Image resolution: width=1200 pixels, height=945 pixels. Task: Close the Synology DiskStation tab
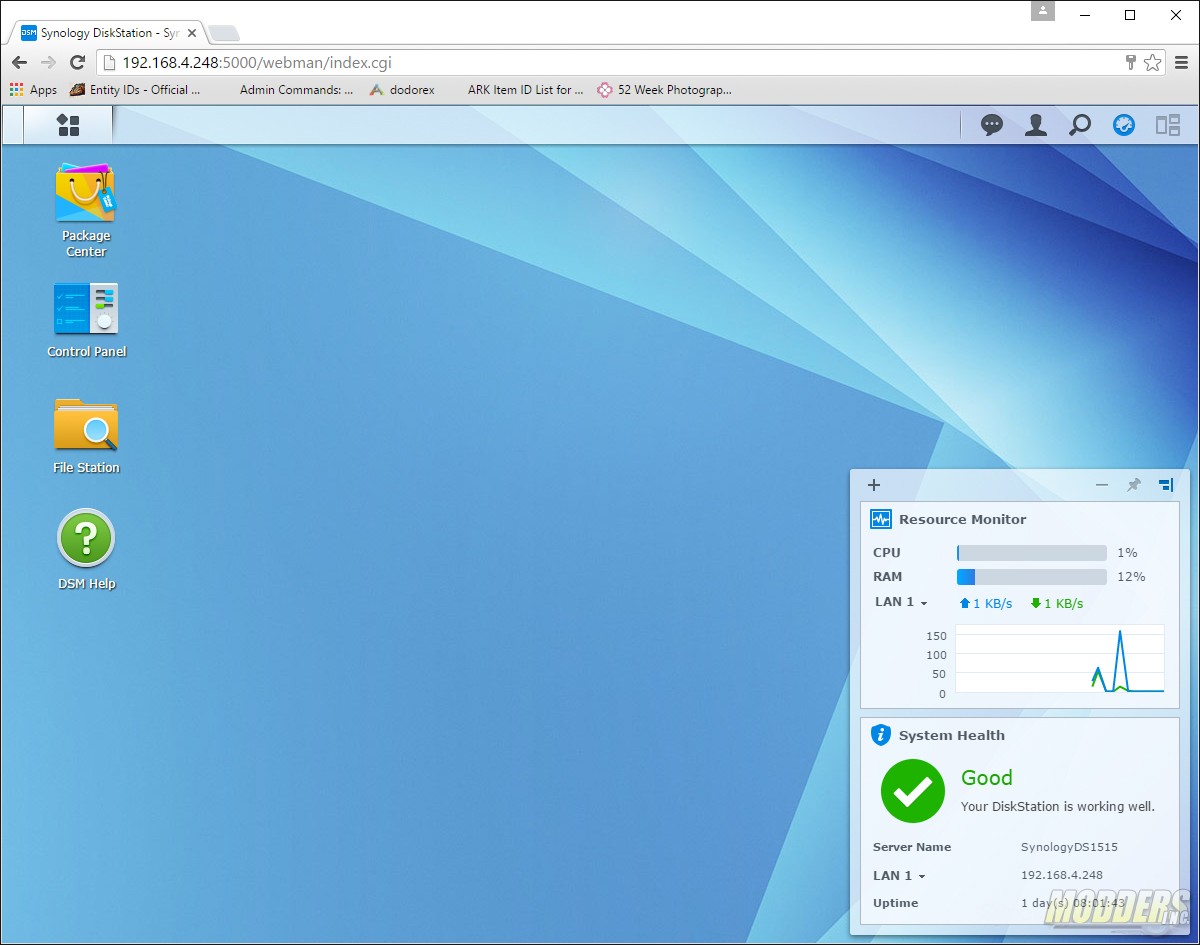coord(192,33)
